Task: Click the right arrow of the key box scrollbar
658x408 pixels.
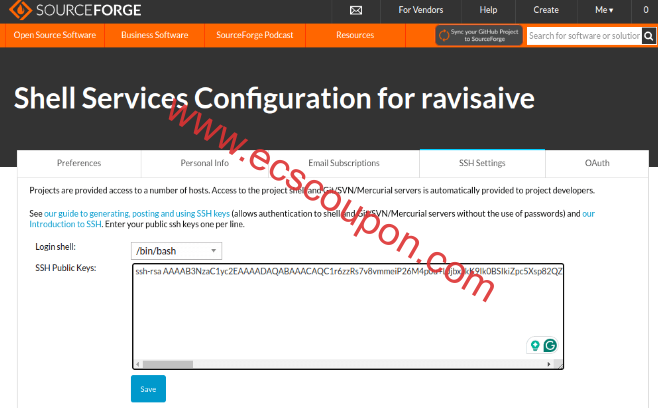Action: (x=548, y=364)
